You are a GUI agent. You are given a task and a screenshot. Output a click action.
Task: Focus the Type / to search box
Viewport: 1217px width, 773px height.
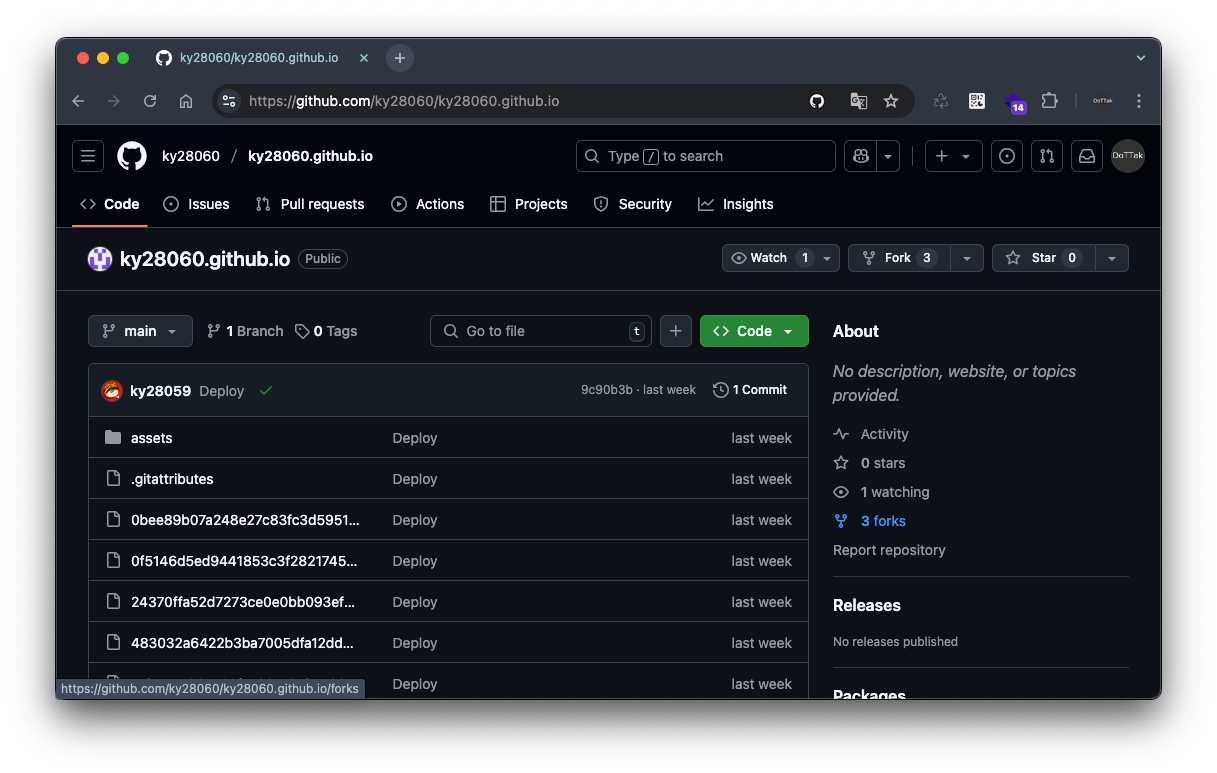(x=706, y=156)
